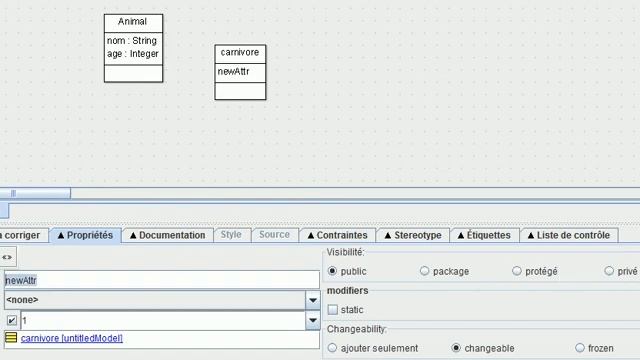
Task: Toggle the multiplicity checkbox
Action: click(x=12, y=320)
